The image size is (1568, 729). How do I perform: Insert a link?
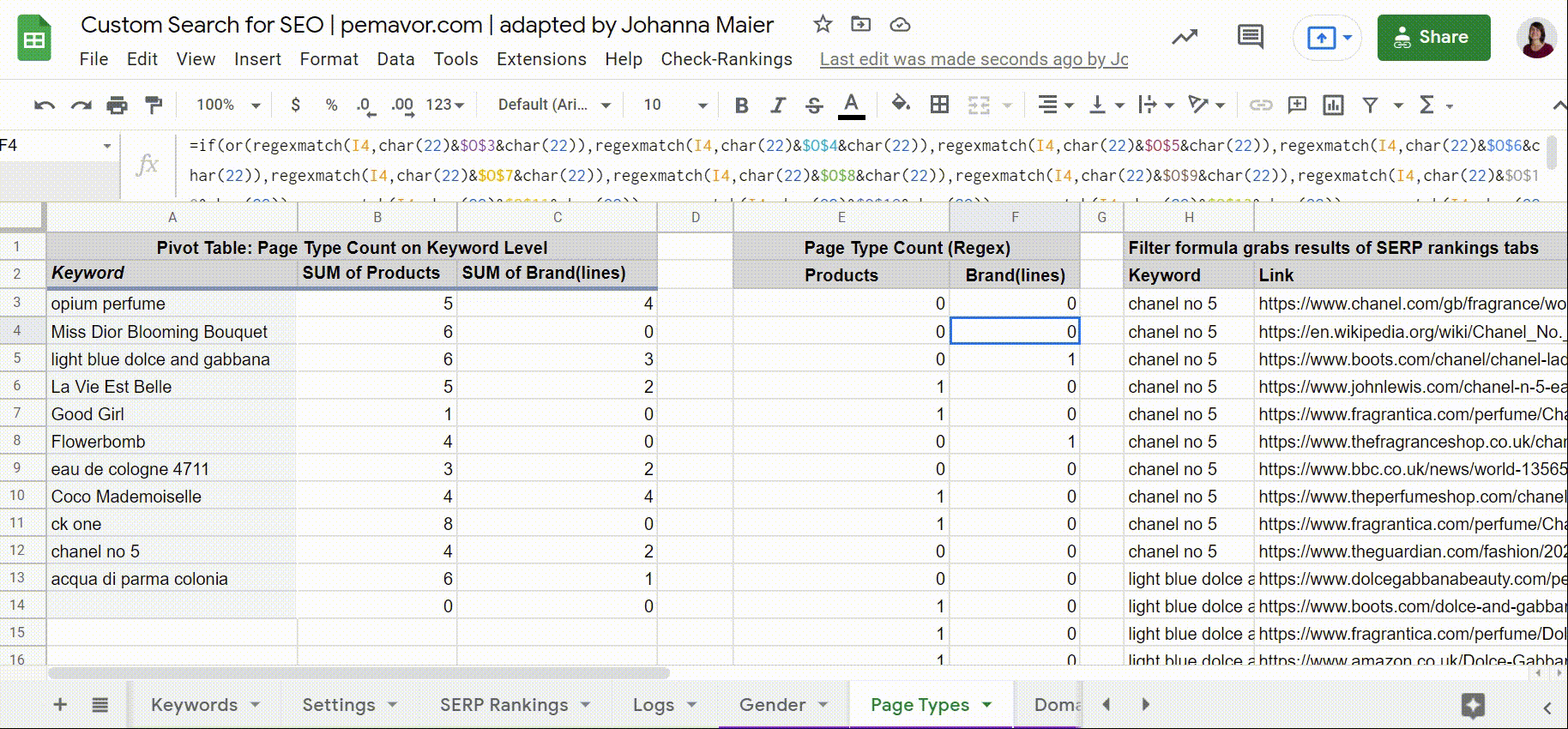(1260, 105)
